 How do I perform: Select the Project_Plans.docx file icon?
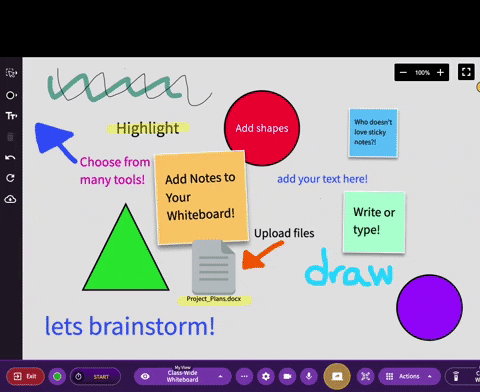click(x=214, y=267)
